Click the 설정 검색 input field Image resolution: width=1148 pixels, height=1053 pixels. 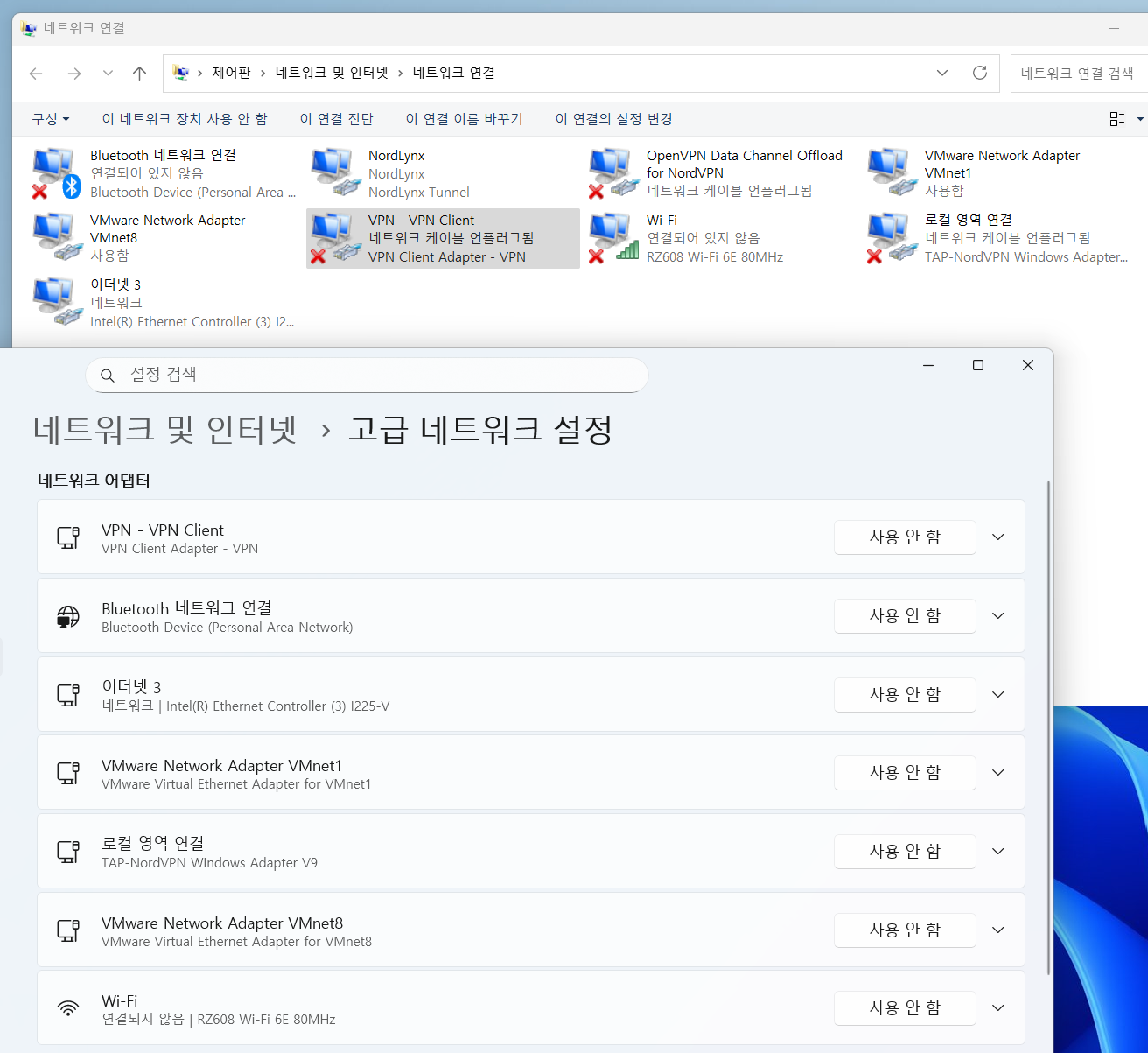pos(367,376)
